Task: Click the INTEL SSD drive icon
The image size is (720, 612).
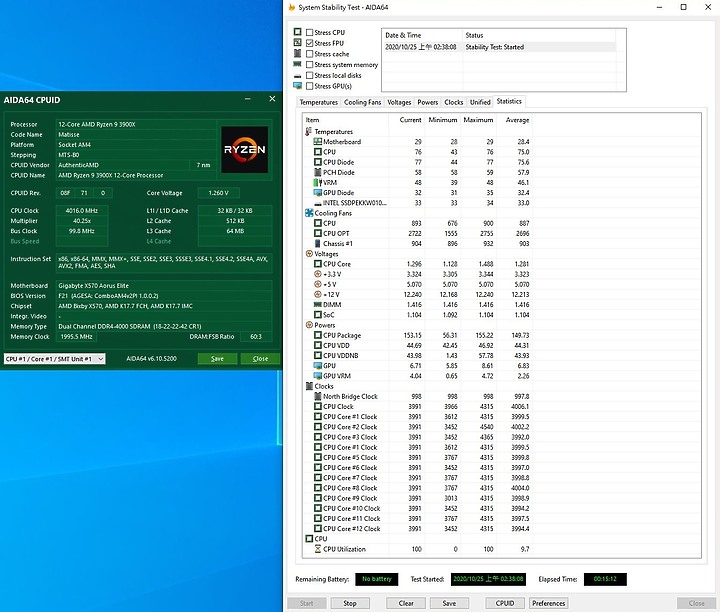Action: point(317,203)
